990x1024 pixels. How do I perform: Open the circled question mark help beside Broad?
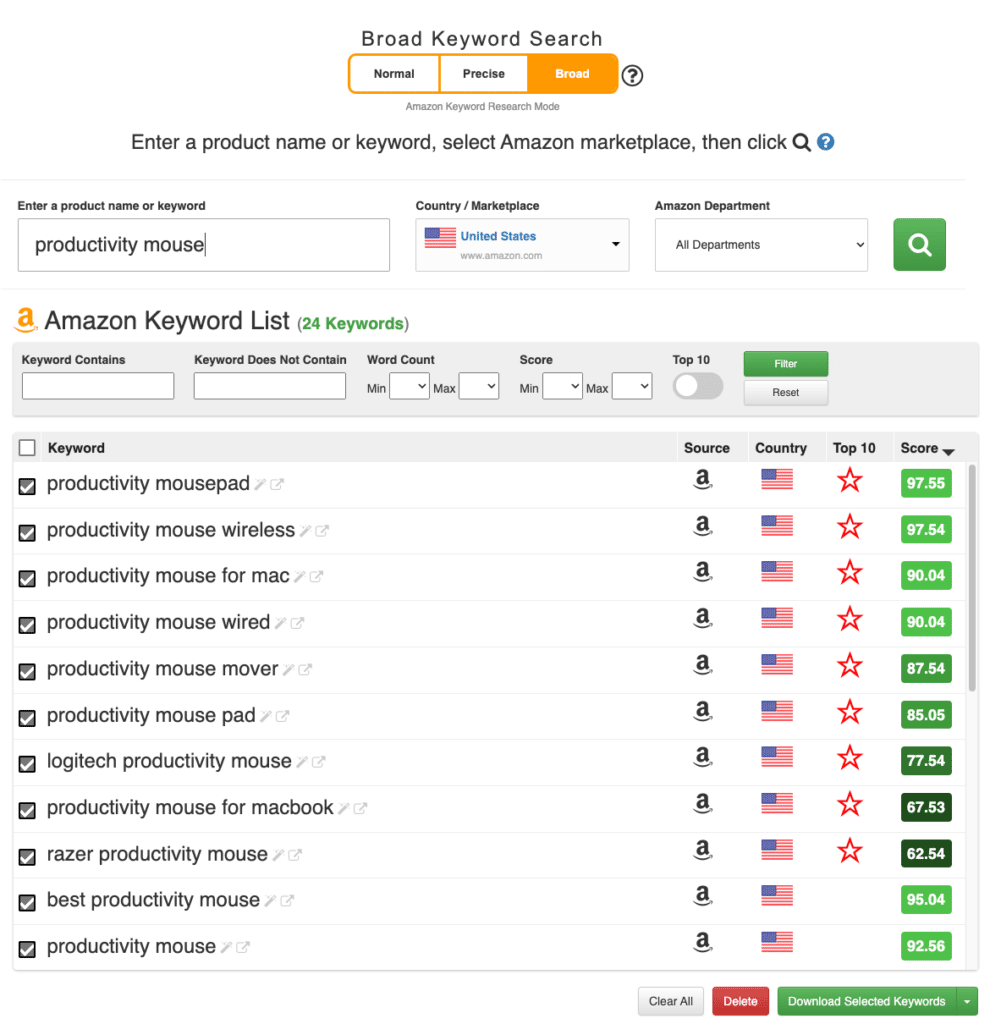(631, 76)
